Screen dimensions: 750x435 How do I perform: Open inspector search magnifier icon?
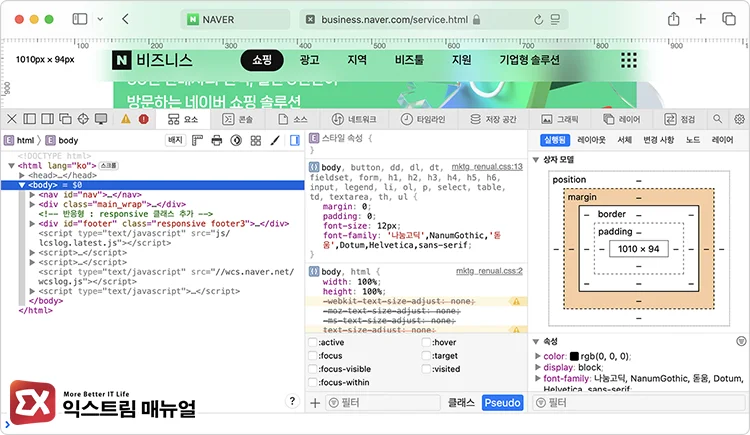point(717,119)
